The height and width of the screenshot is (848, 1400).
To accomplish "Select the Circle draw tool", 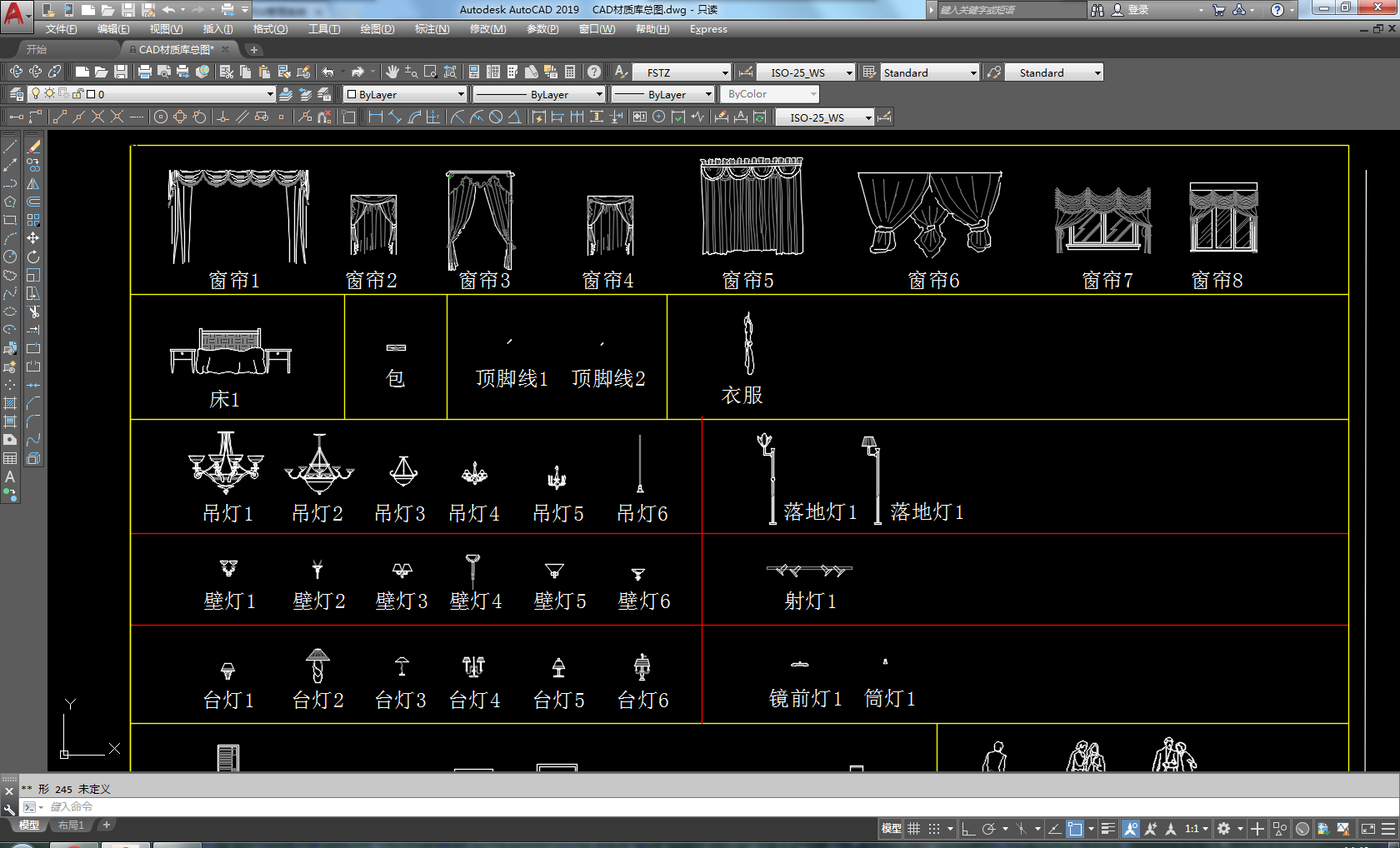I will (10, 257).
